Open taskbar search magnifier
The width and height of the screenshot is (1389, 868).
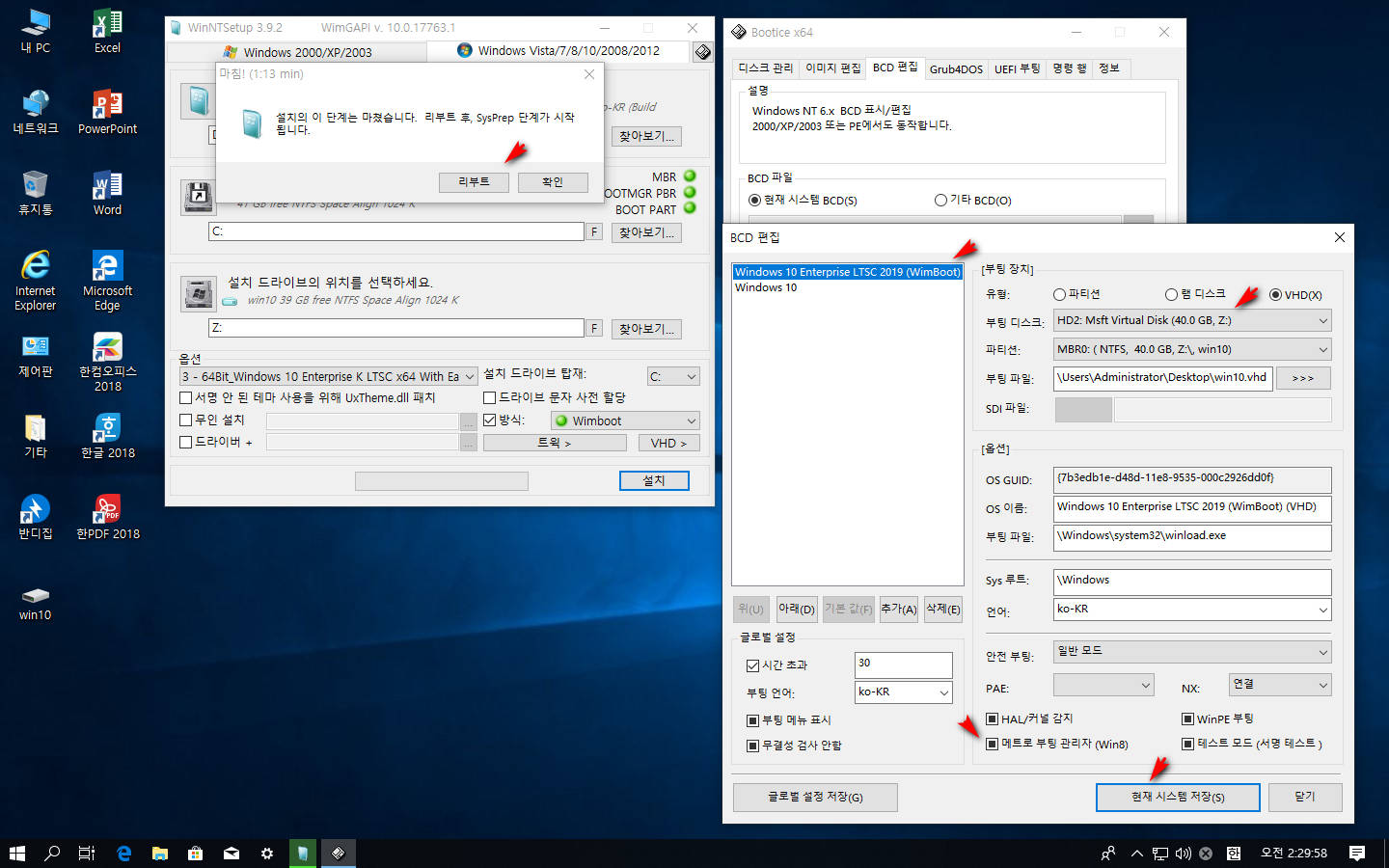tap(52, 853)
